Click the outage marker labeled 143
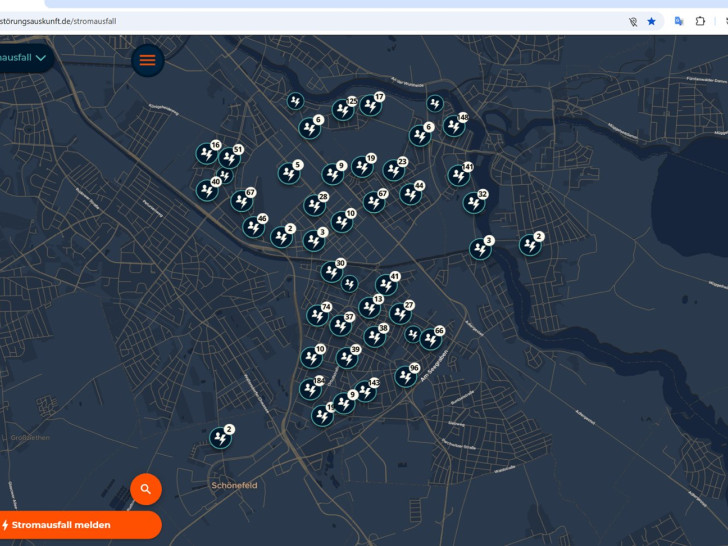Viewport: 728px width, 546px height. click(365, 391)
